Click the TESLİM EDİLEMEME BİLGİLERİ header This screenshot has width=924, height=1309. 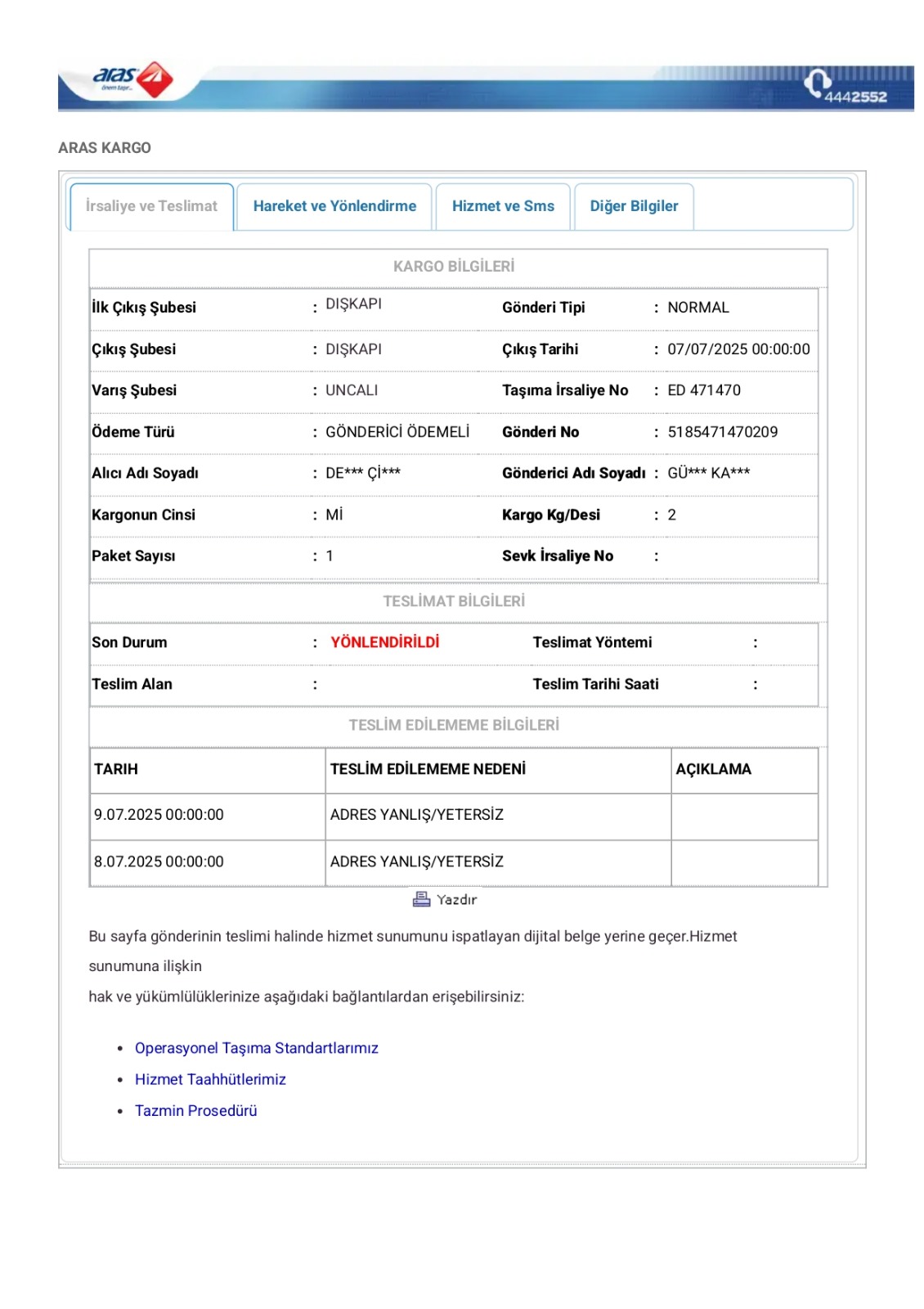[454, 725]
